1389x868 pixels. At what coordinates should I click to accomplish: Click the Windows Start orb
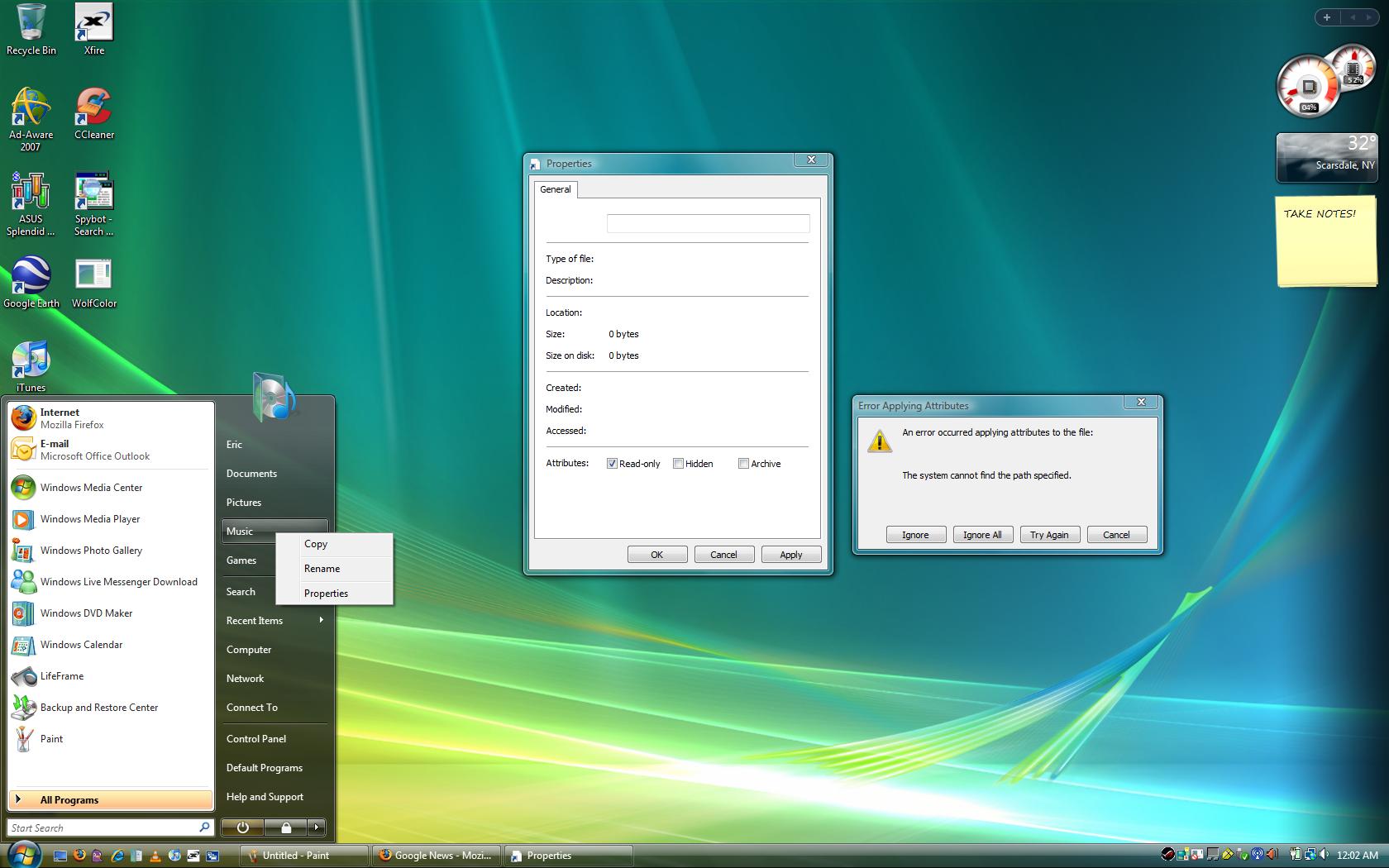[25, 855]
